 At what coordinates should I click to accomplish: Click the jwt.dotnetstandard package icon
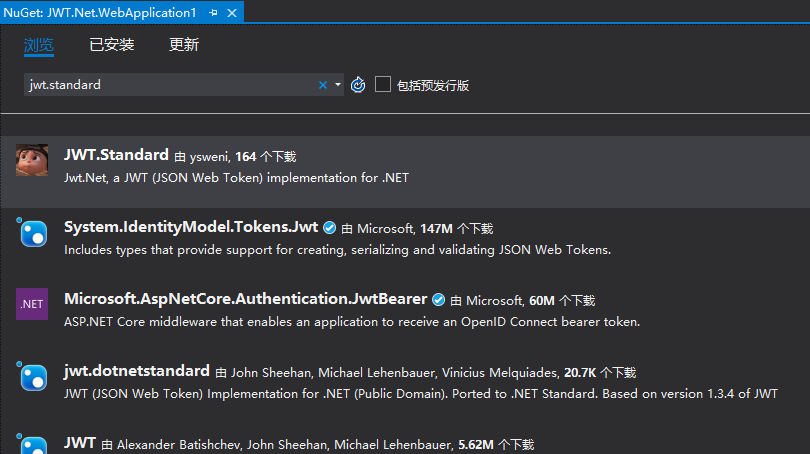pos(32,375)
